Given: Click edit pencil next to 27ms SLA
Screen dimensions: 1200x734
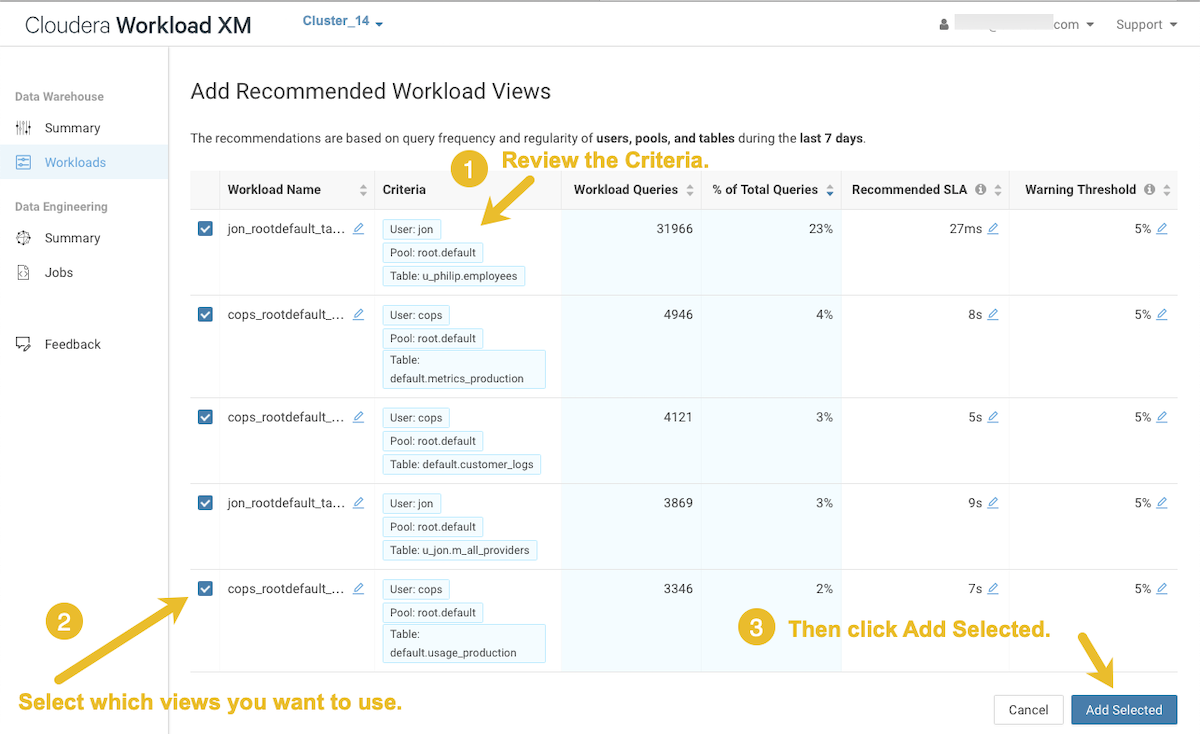Looking at the screenshot, I should click(x=993, y=229).
